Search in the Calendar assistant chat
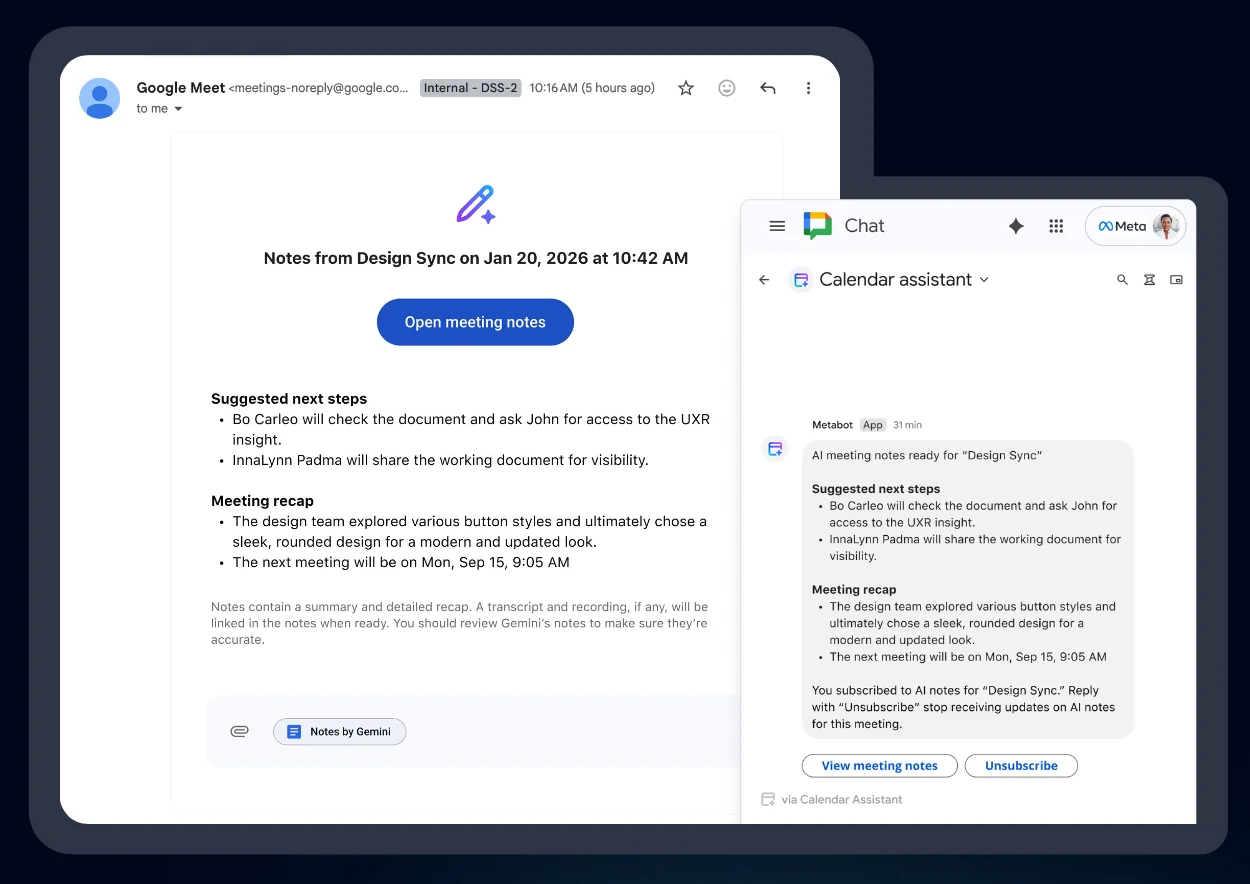 1122,280
